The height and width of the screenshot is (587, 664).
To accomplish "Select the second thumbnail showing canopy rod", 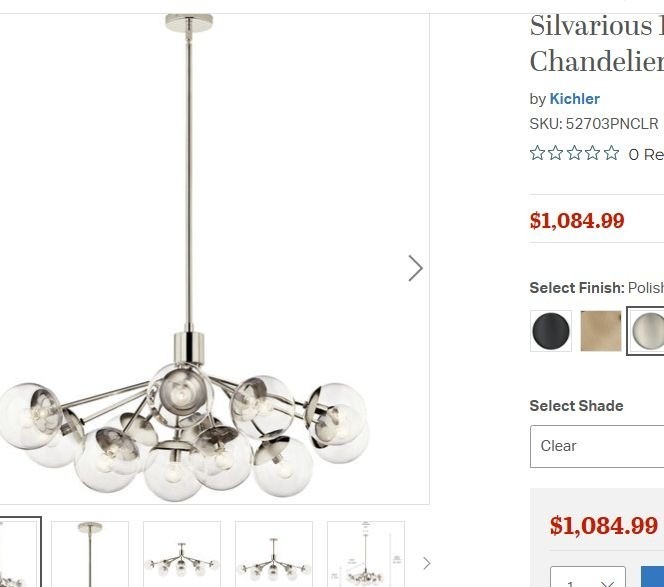I will pos(90,554).
